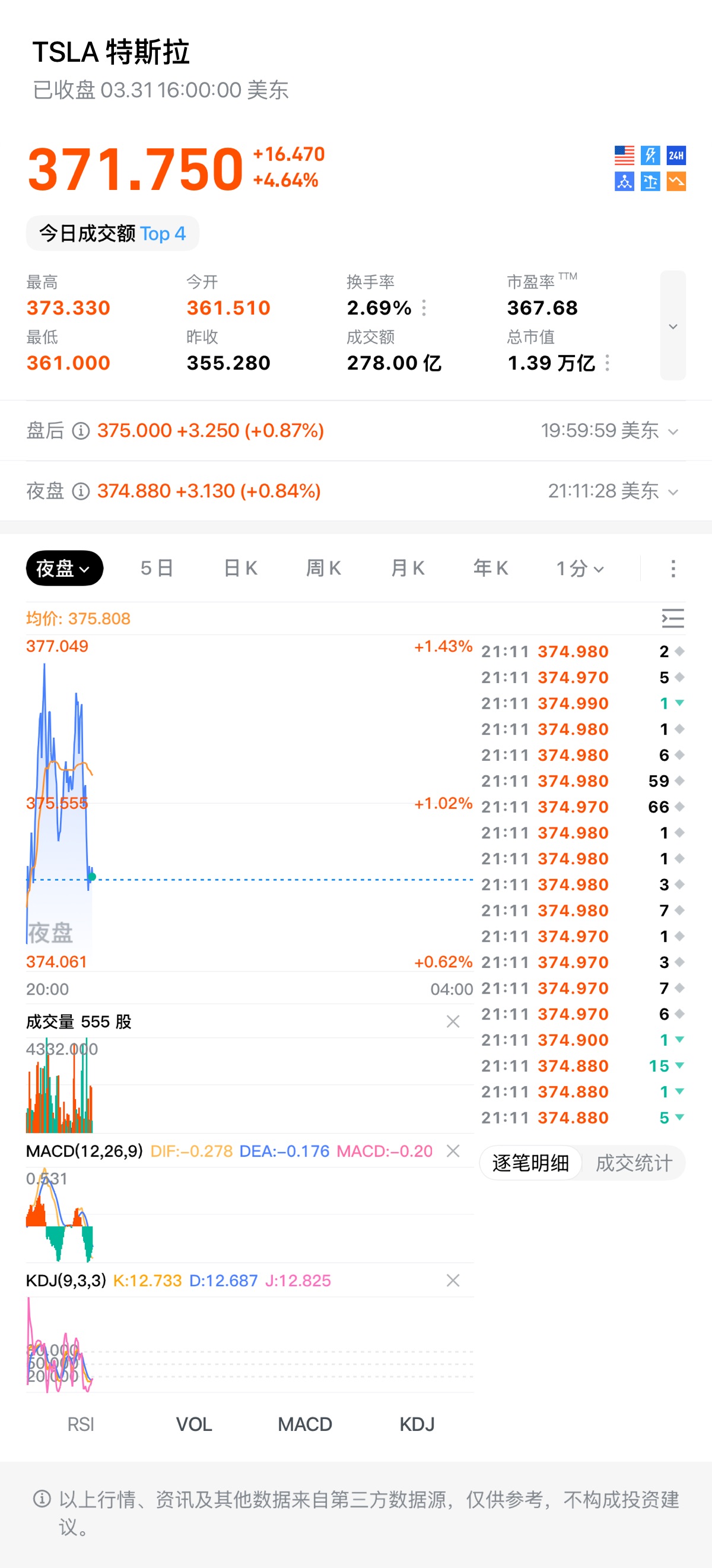This screenshot has height=1568, width=712.
Task: Tap the blue network nodes icon
Action: pos(624,182)
